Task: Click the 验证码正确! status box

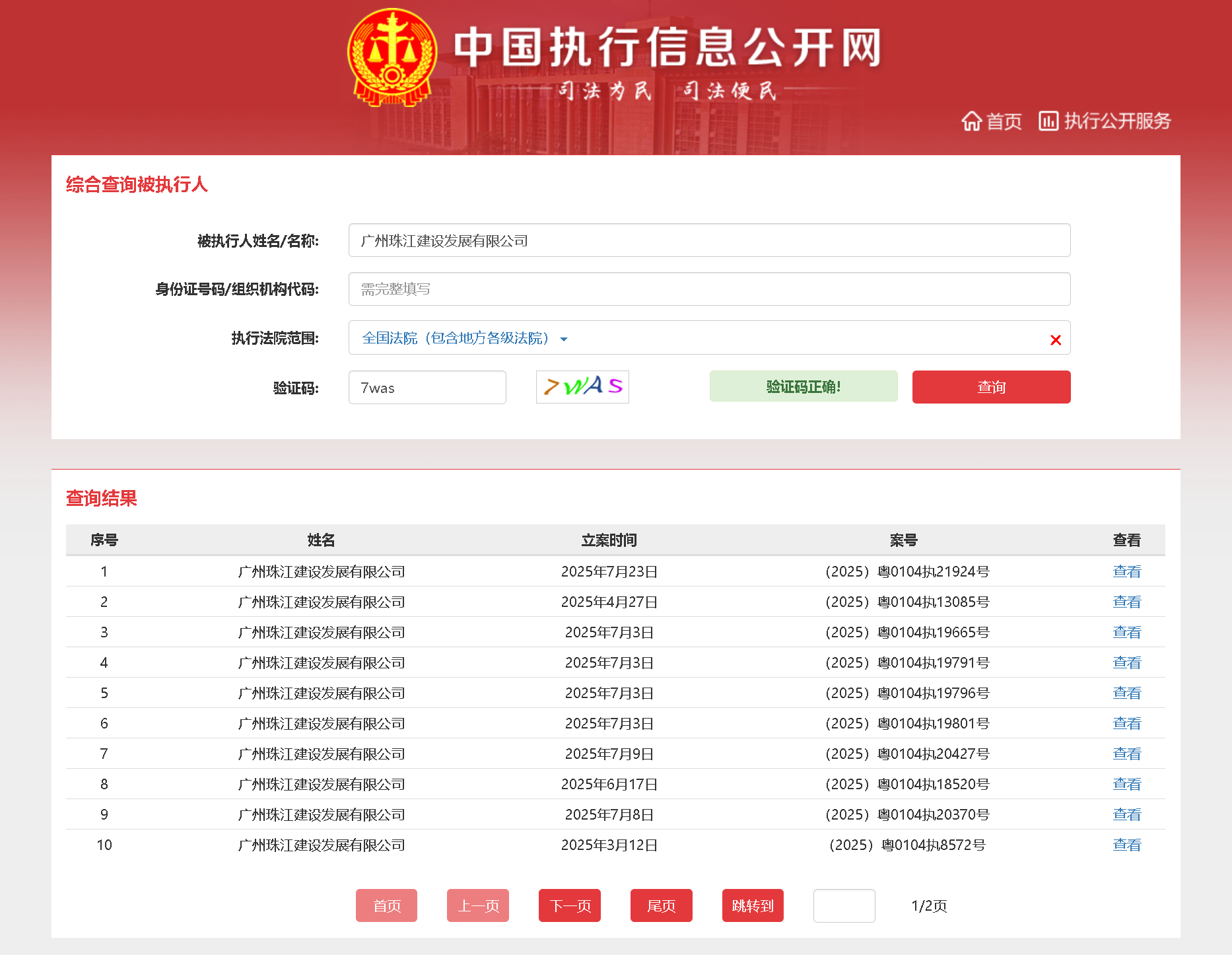Action: pyautogui.click(x=804, y=386)
